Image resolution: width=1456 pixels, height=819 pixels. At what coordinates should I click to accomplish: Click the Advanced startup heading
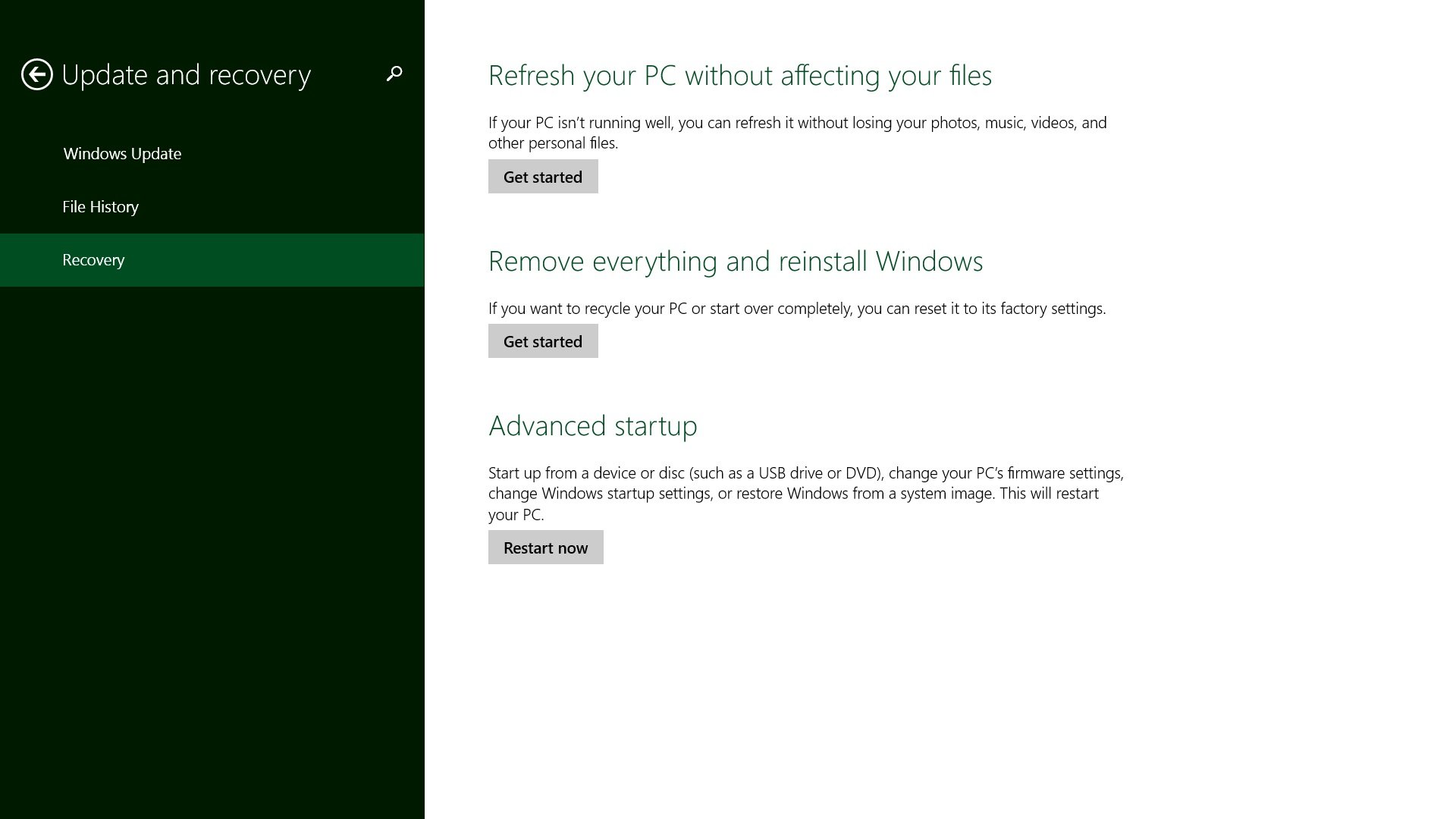click(x=593, y=426)
